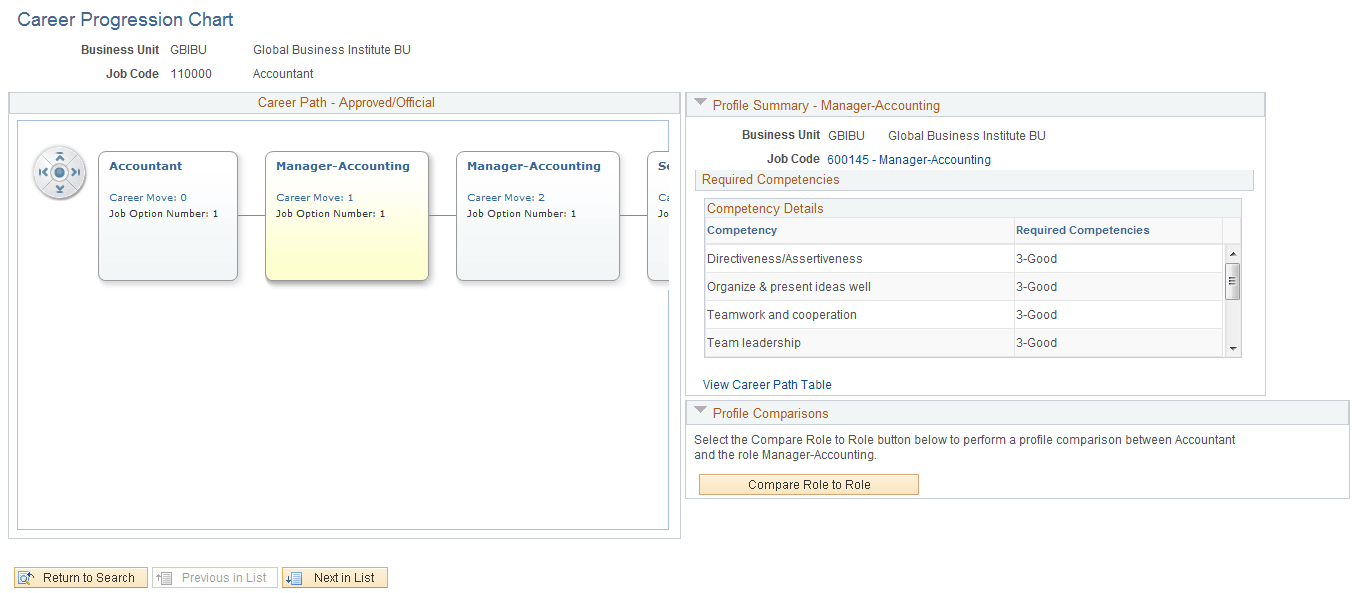Image resolution: width=1358 pixels, height=593 pixels.
Task: Jump to first node using left arrow
Action: pyautogui.click(x=43, y=173)
